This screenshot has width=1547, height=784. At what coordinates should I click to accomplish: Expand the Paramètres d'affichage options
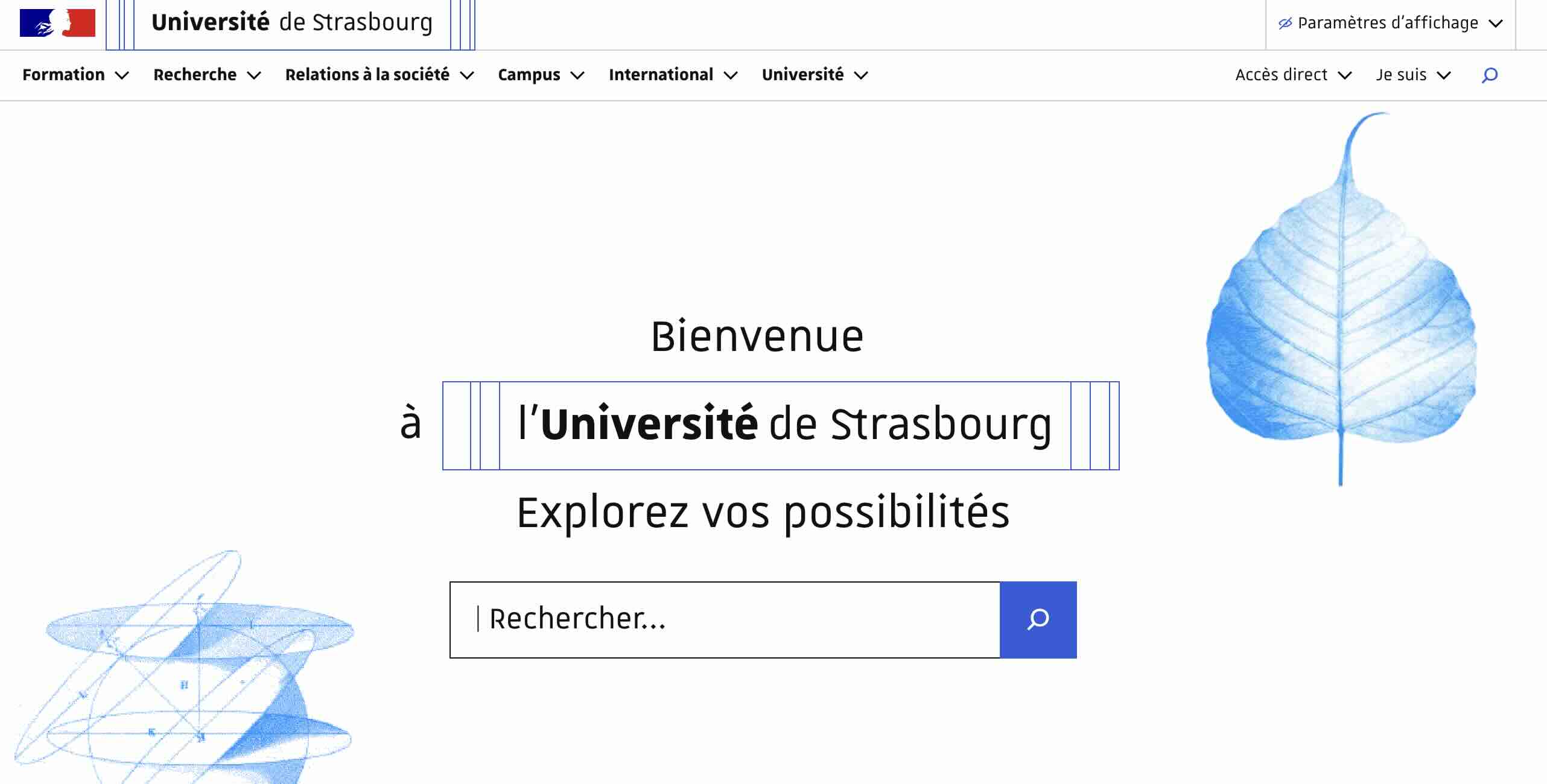[x=1388, y=22]
